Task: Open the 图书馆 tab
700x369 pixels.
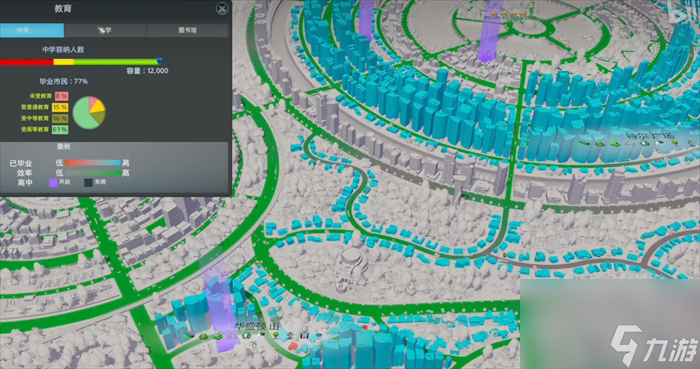Action: pyautogui.click(x=188, y=30)
